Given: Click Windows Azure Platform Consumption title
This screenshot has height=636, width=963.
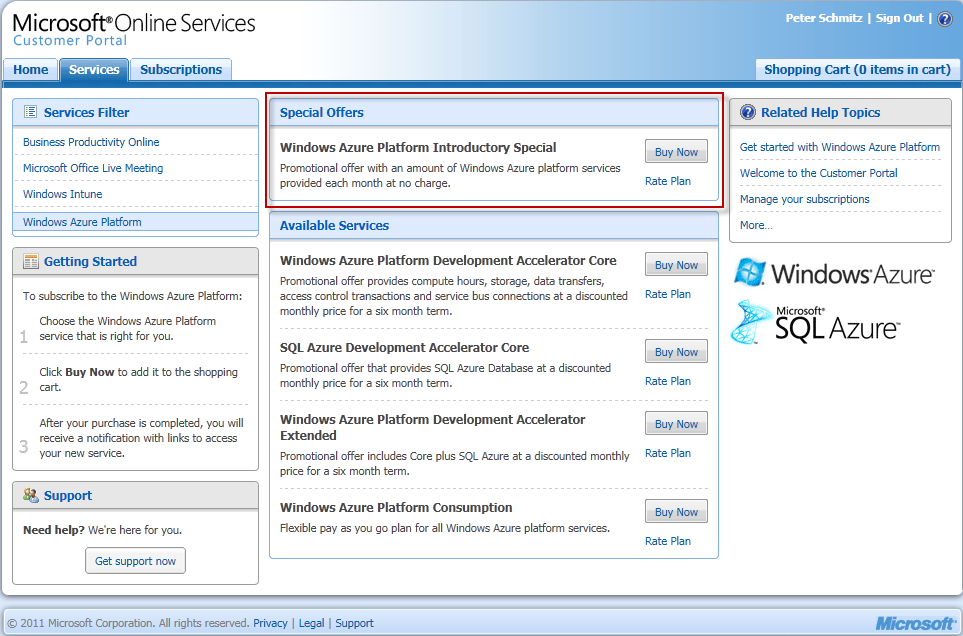Looking at the screenshot, I should [396, 508].
